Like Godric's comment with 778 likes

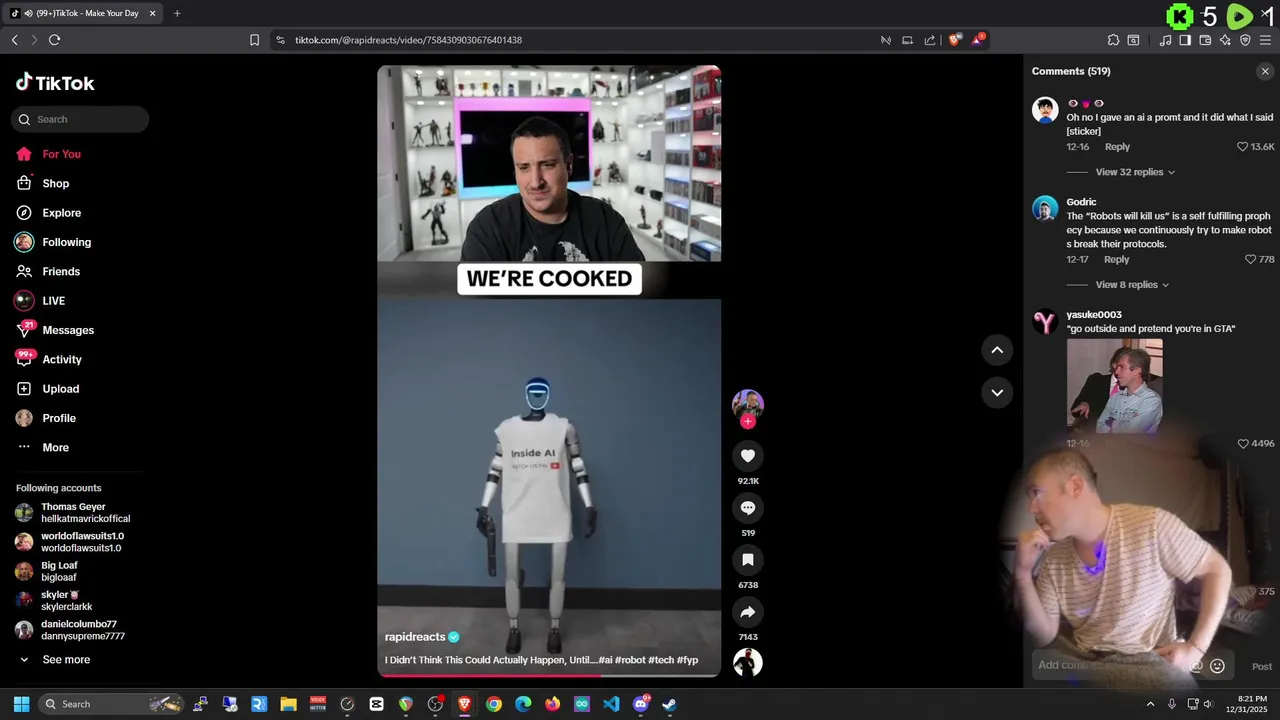[x=1250, y=260]
